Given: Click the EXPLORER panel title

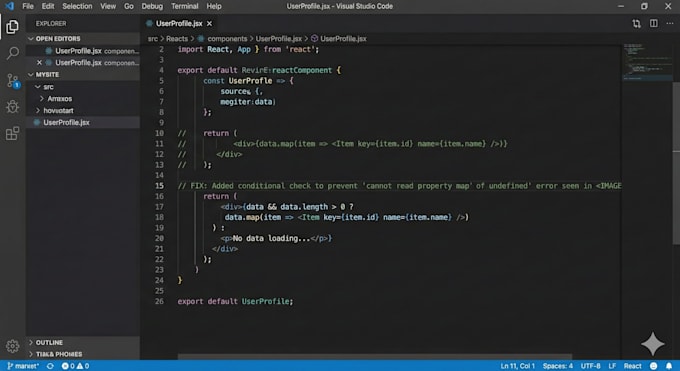Looking at the screenshot, I should (51, 23).
